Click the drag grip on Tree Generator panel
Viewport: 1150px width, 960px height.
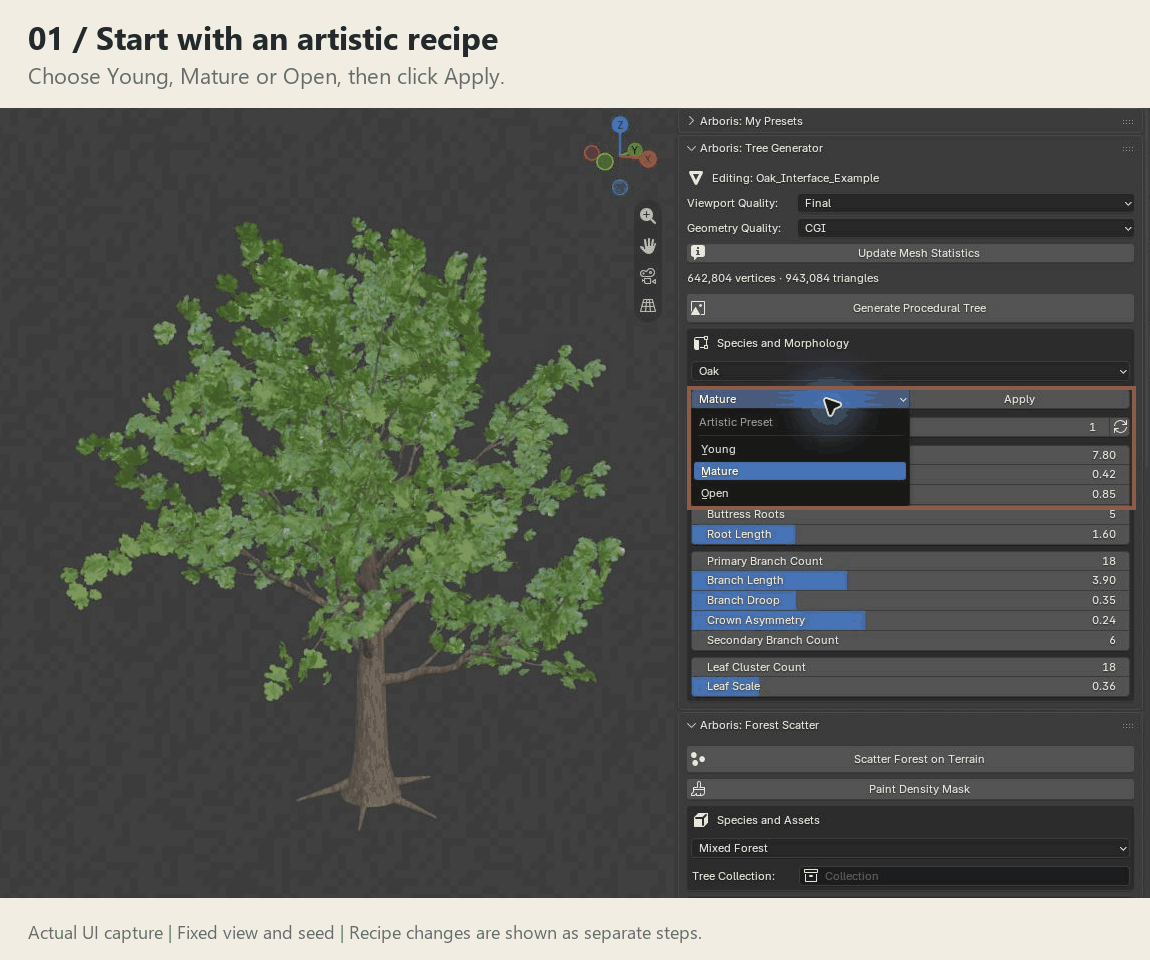tap(1127, 149)
